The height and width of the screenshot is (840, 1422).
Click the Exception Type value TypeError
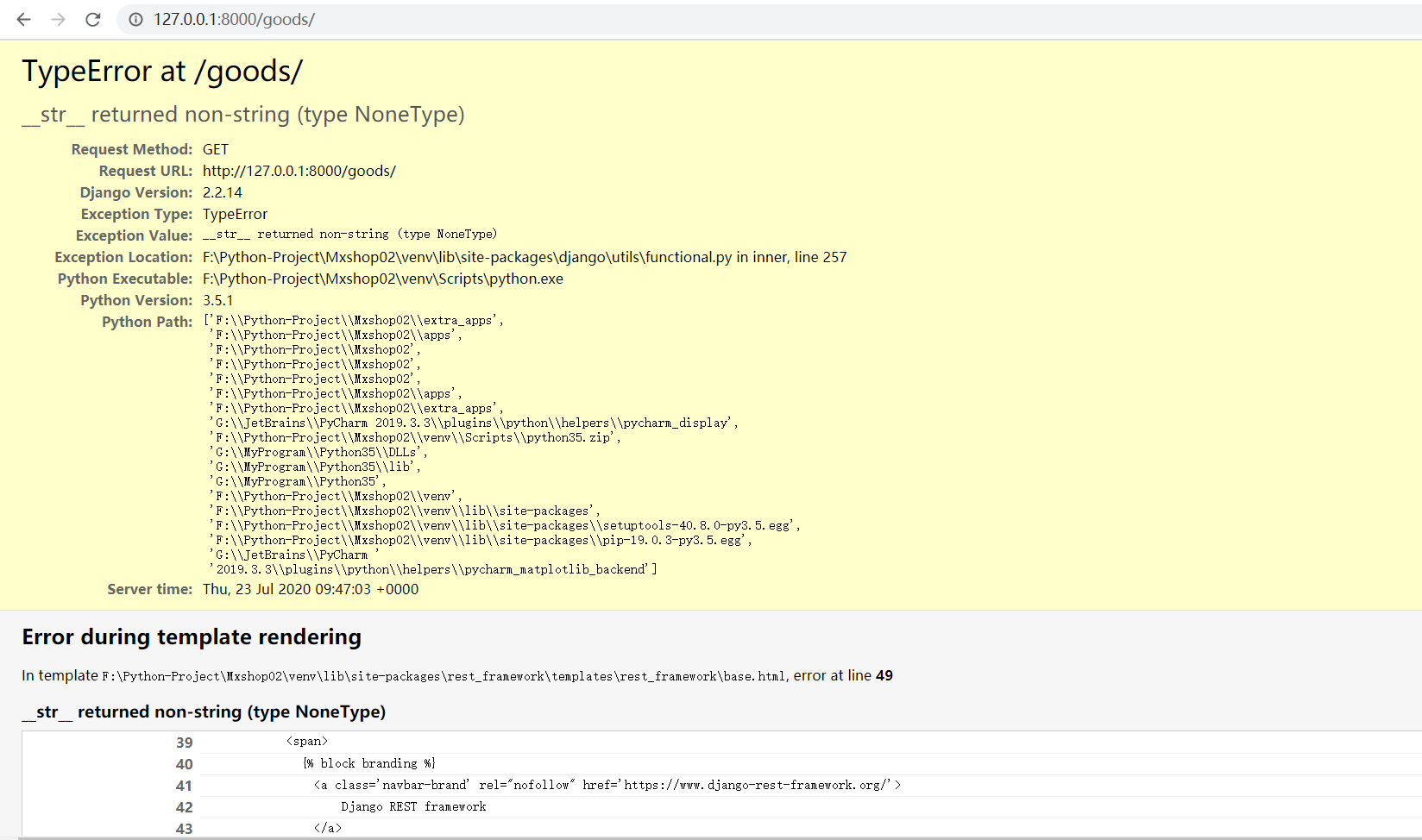235,214
